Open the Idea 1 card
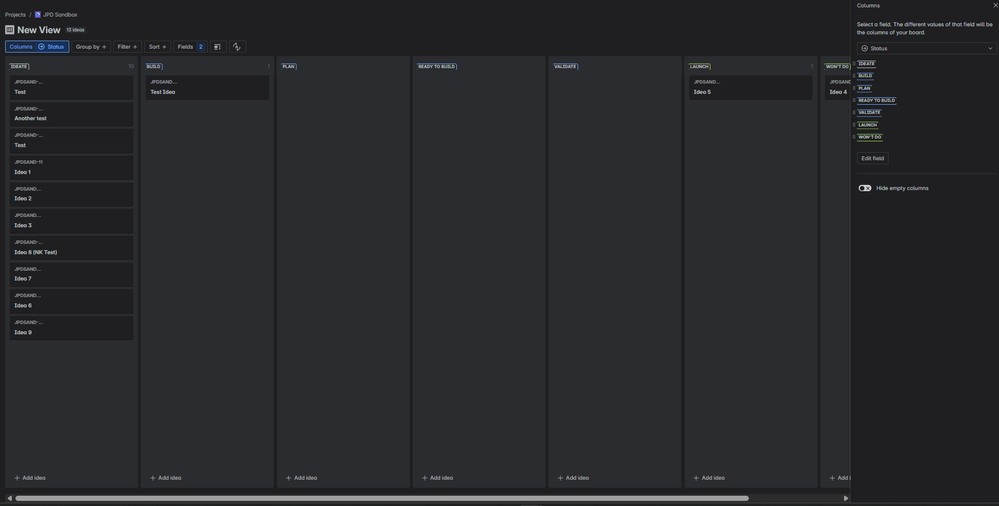 point(71,168)
